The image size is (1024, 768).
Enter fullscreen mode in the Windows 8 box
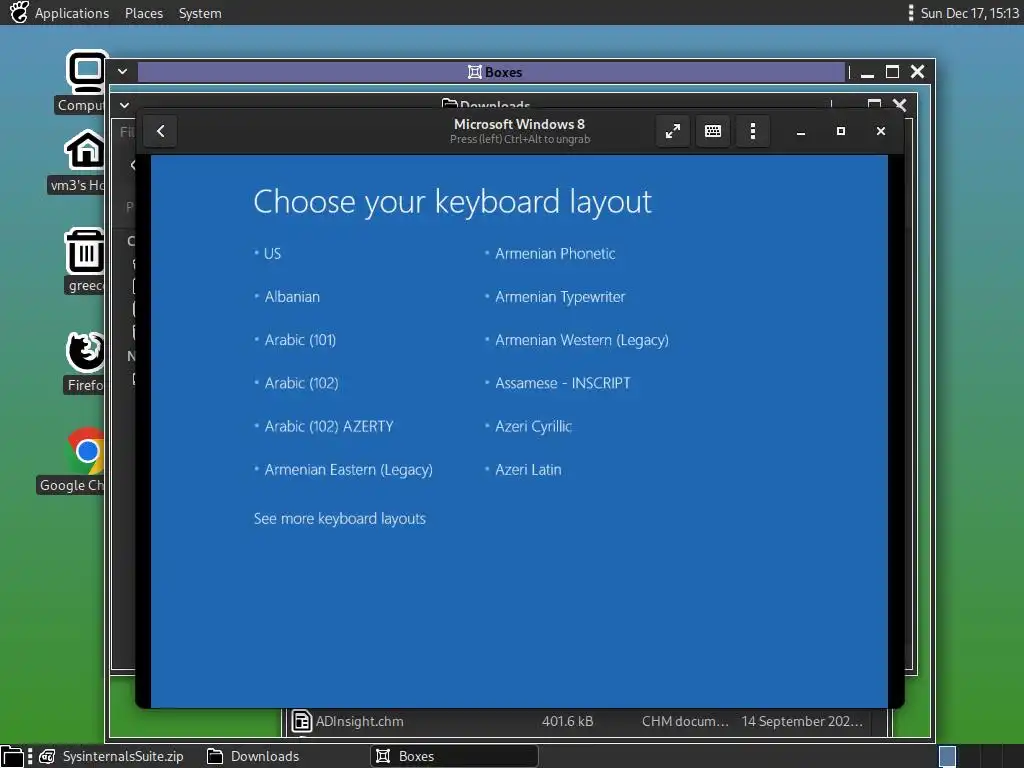click(x=673, y=131)
